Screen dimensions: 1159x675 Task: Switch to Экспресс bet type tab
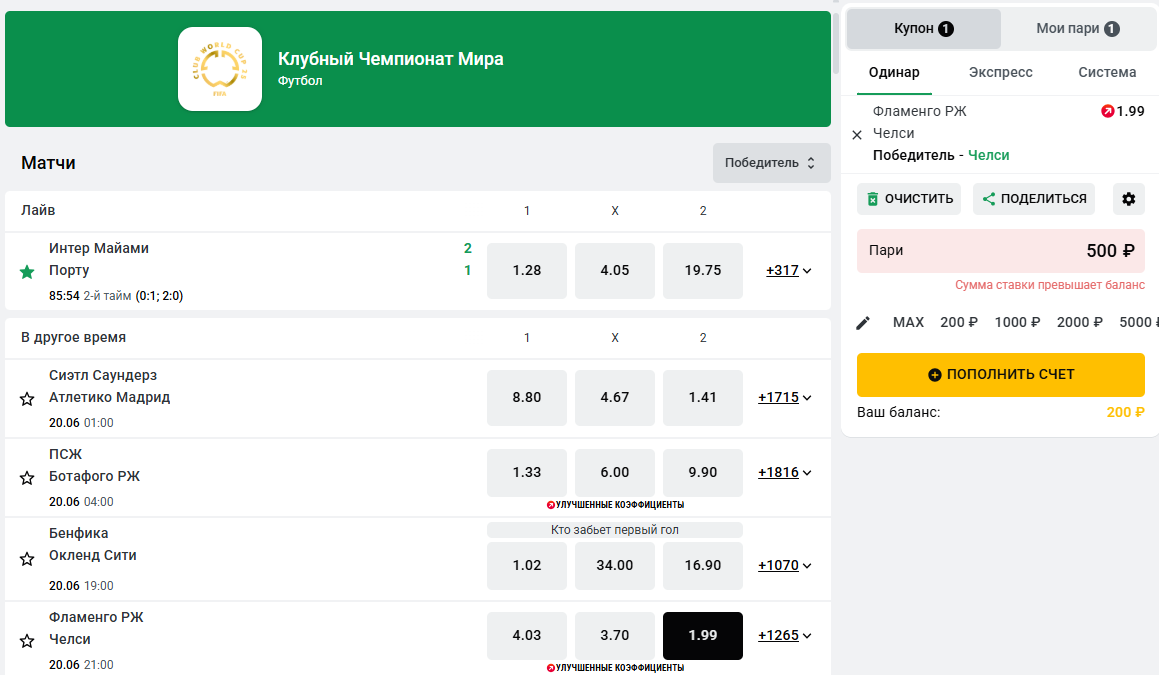[x=1001, y=72]
